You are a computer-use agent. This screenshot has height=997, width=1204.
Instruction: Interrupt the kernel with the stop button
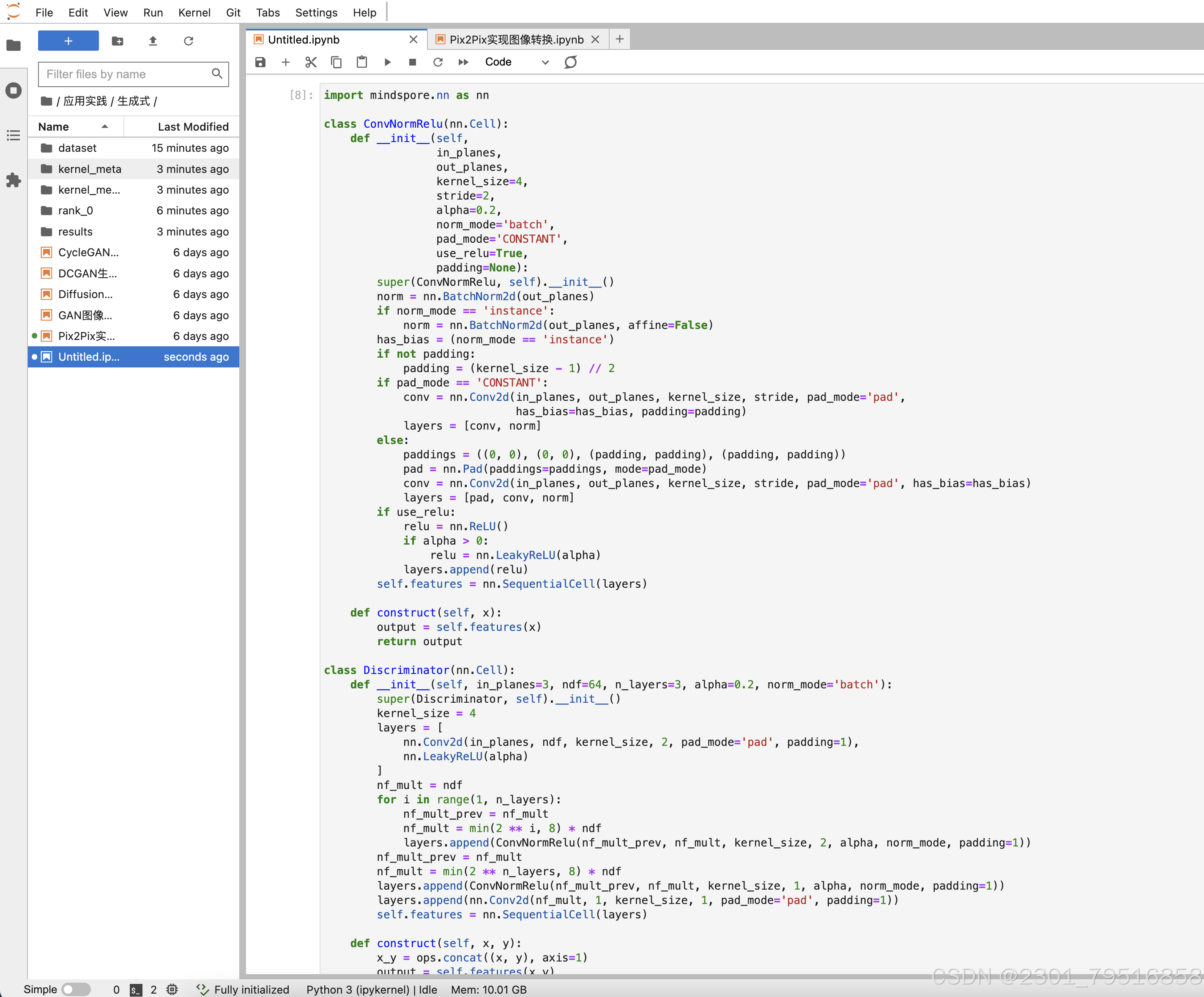pyautogui.click(x=412, y=62)
